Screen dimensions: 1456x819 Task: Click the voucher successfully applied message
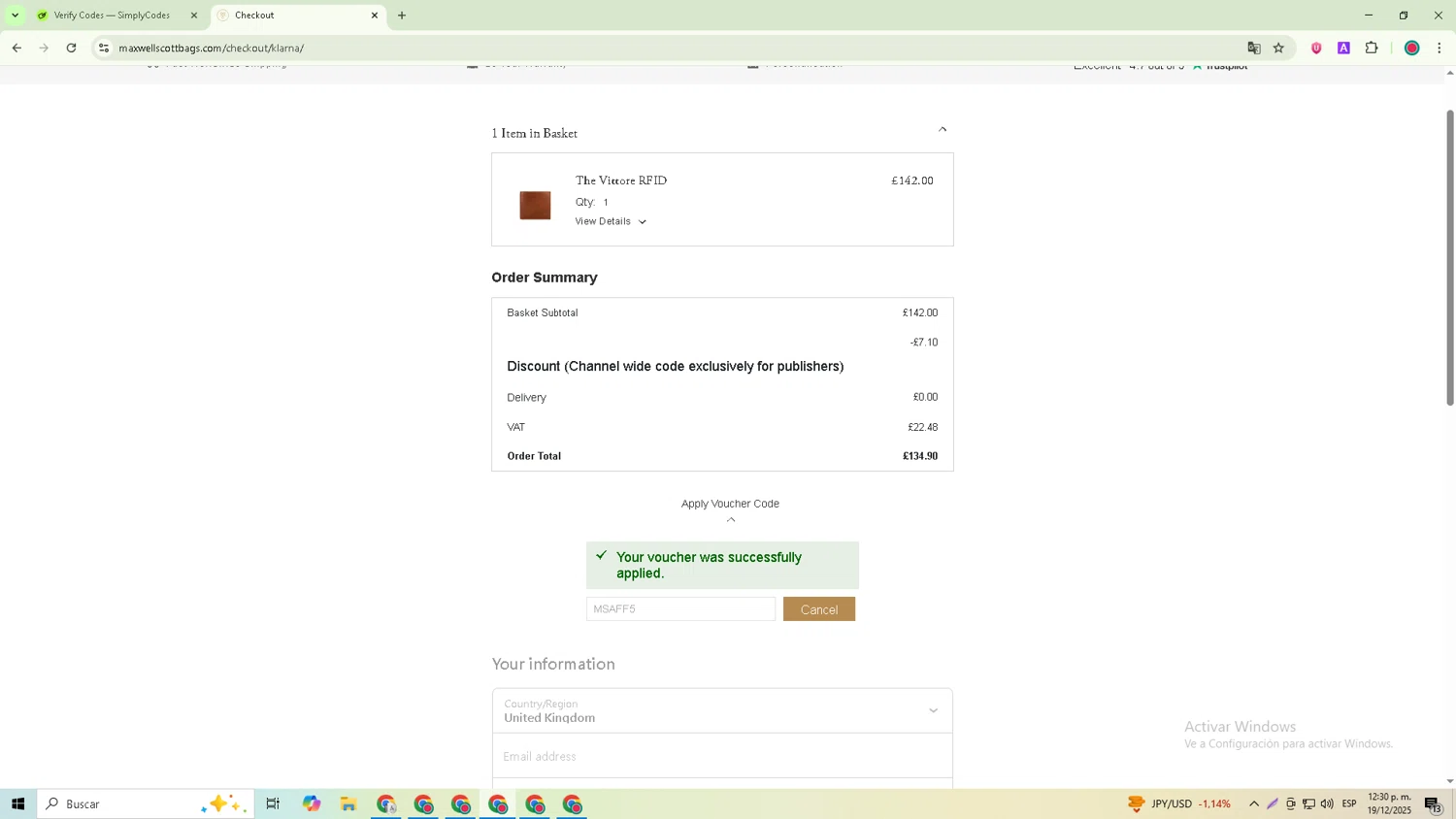(722, 565)
